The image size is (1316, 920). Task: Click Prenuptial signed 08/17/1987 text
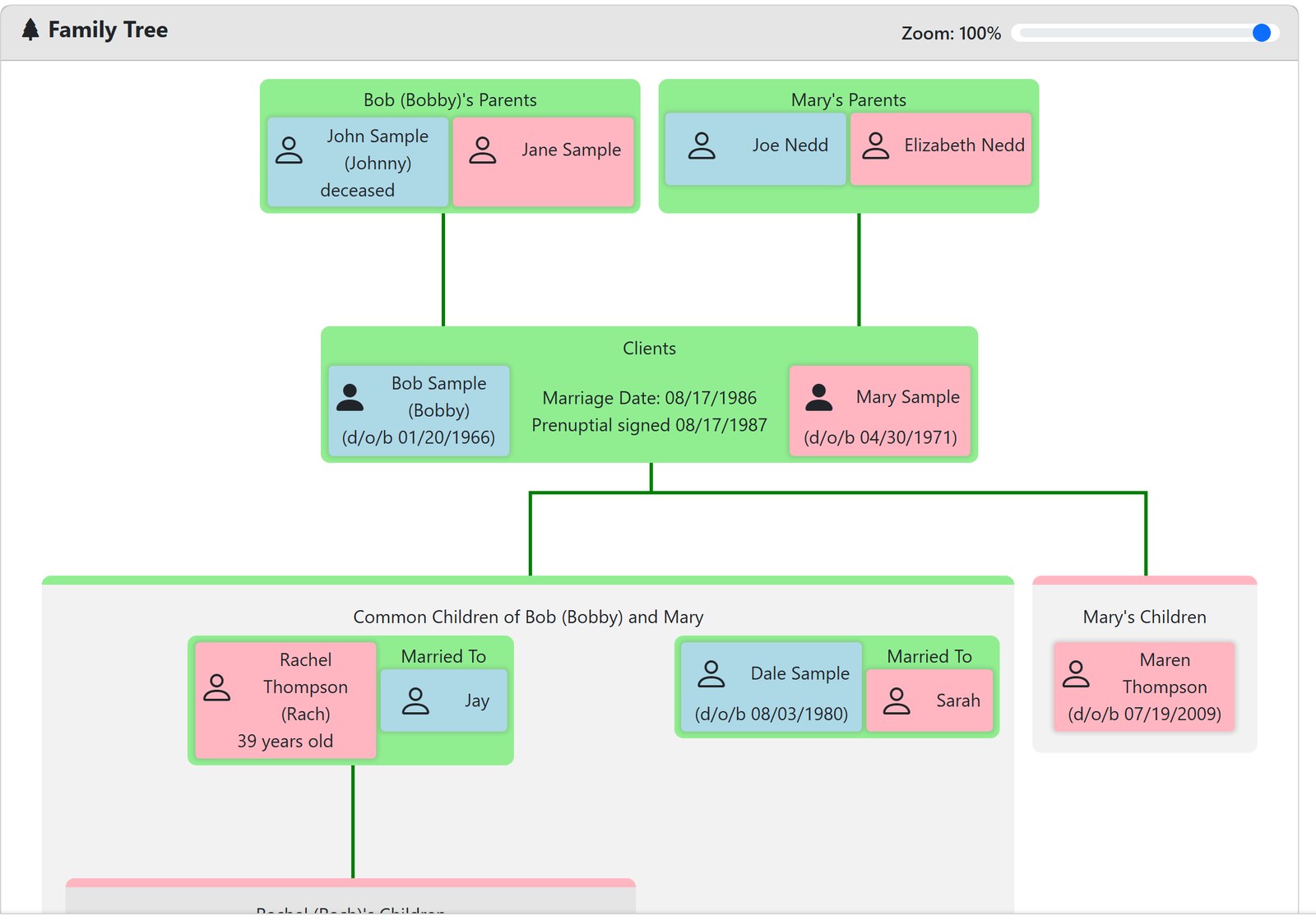pos(650,425)
